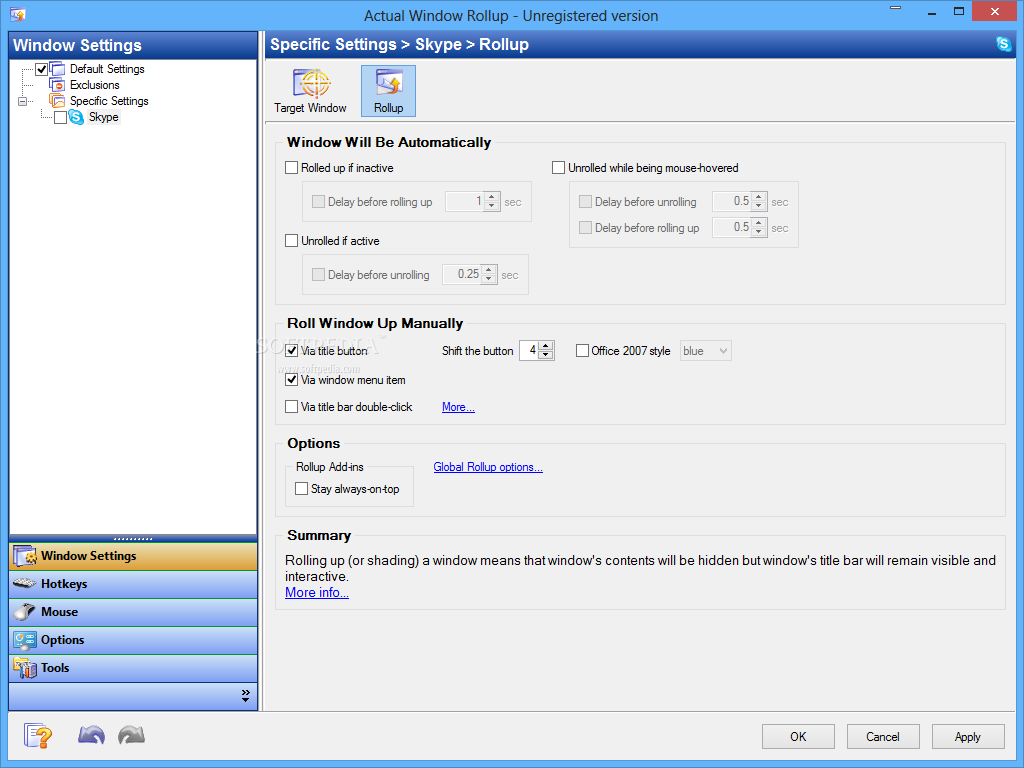Open the Window Settings navigation pane
The height and width of the screenshot is (768, 1024).
(x=133, y=556)
